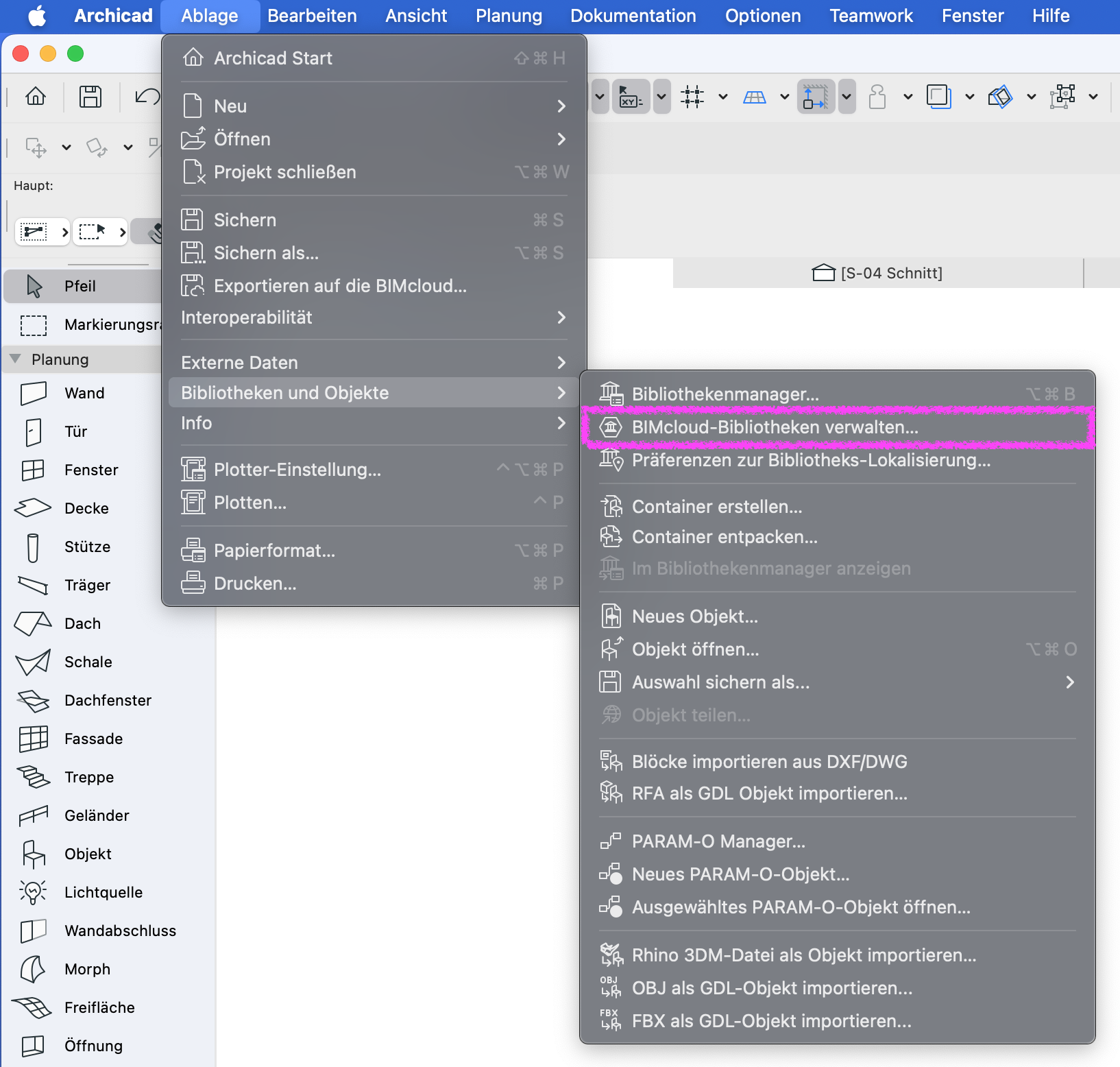This screenshot has width=1120, height=1067.
Task: Select the Dach tool icon
Action: click(34, 623)
